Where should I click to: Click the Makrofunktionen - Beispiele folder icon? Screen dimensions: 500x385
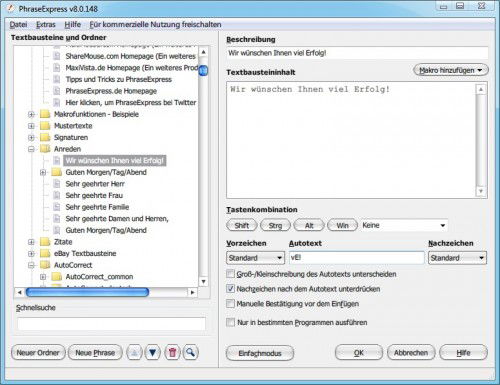coord(45,114)
